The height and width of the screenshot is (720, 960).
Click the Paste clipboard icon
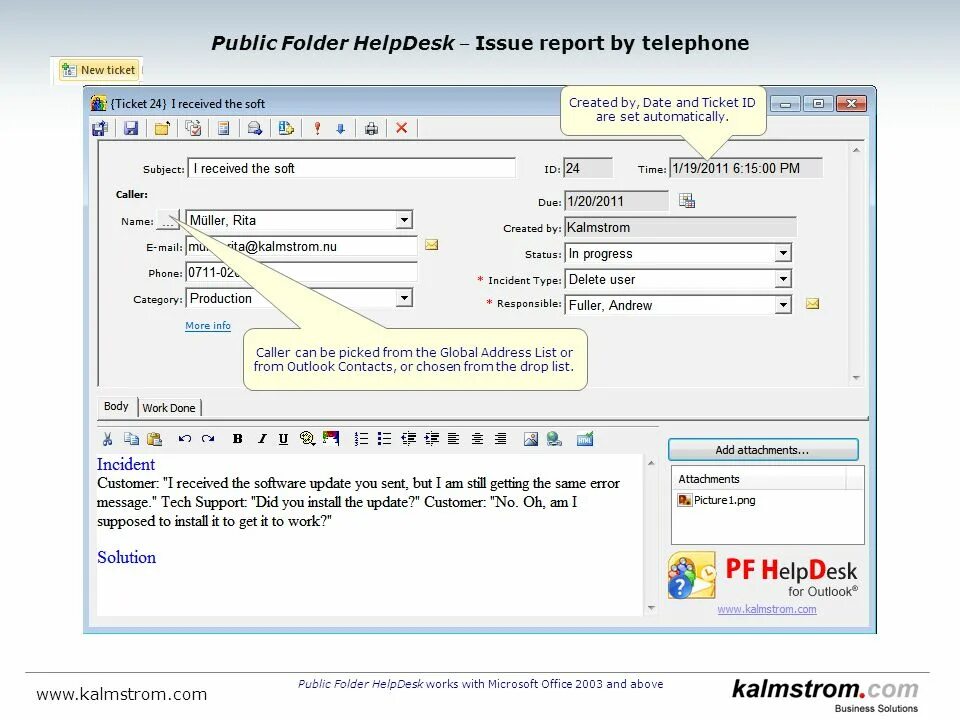pos(154,438)
